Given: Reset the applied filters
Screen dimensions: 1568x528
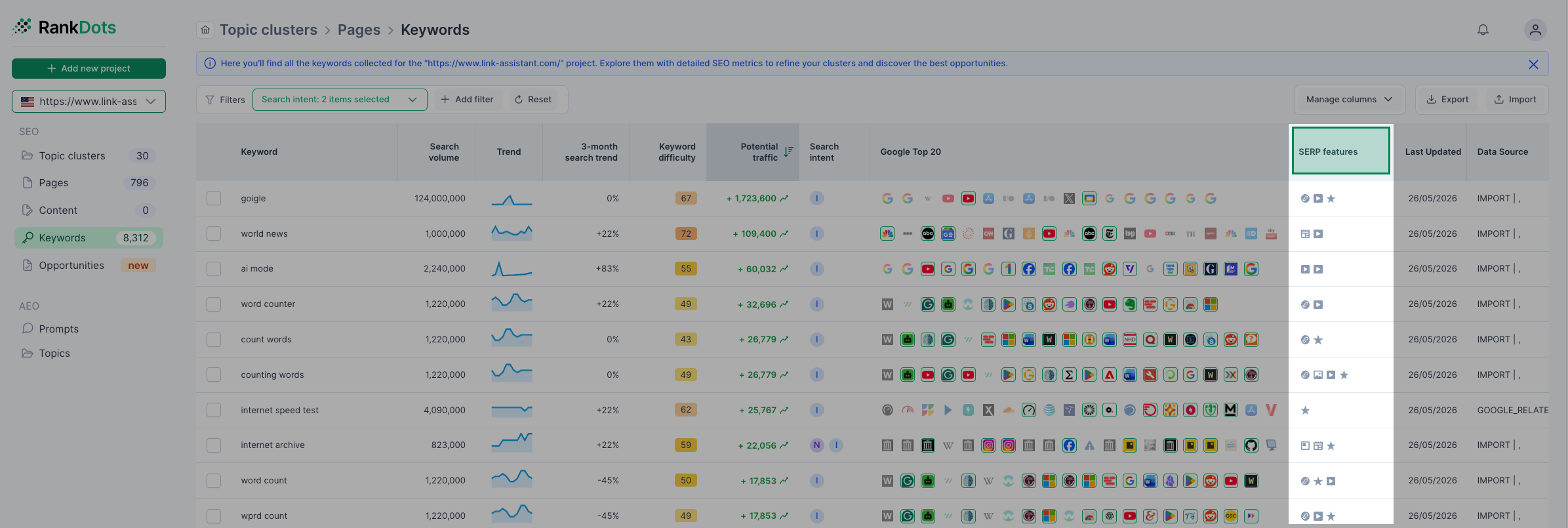Looking at the screenshot, I should click(x=533, y=100).
